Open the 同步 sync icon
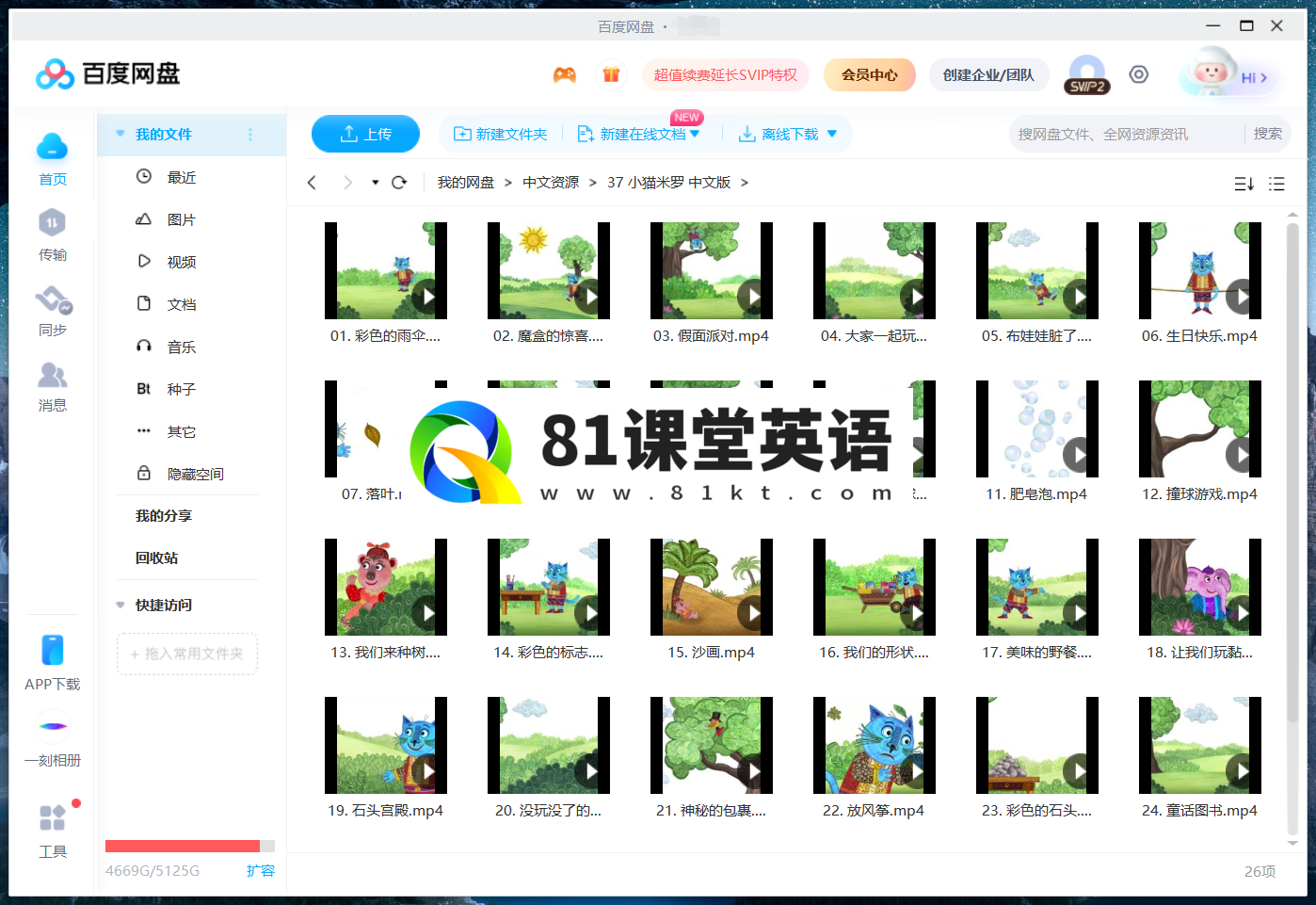This screenshot has width=1316, height=905. pos(53,299)
